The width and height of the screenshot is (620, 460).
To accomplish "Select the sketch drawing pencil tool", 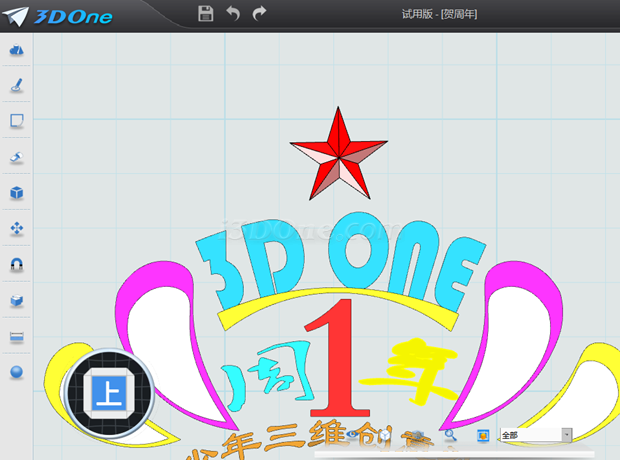I will coord(16,86).
